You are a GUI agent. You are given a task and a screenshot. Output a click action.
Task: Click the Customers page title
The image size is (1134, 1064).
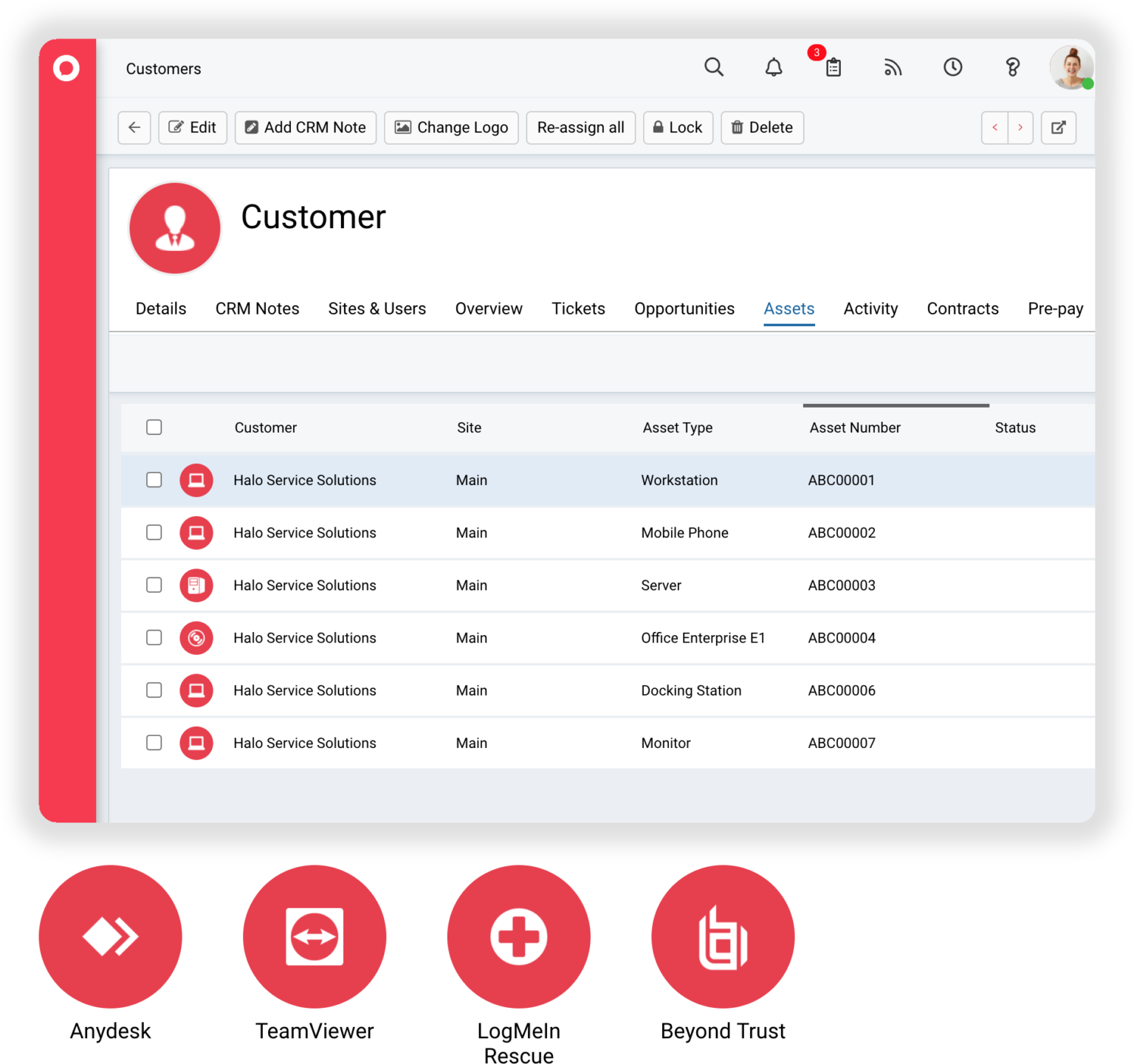coord(163,69)
